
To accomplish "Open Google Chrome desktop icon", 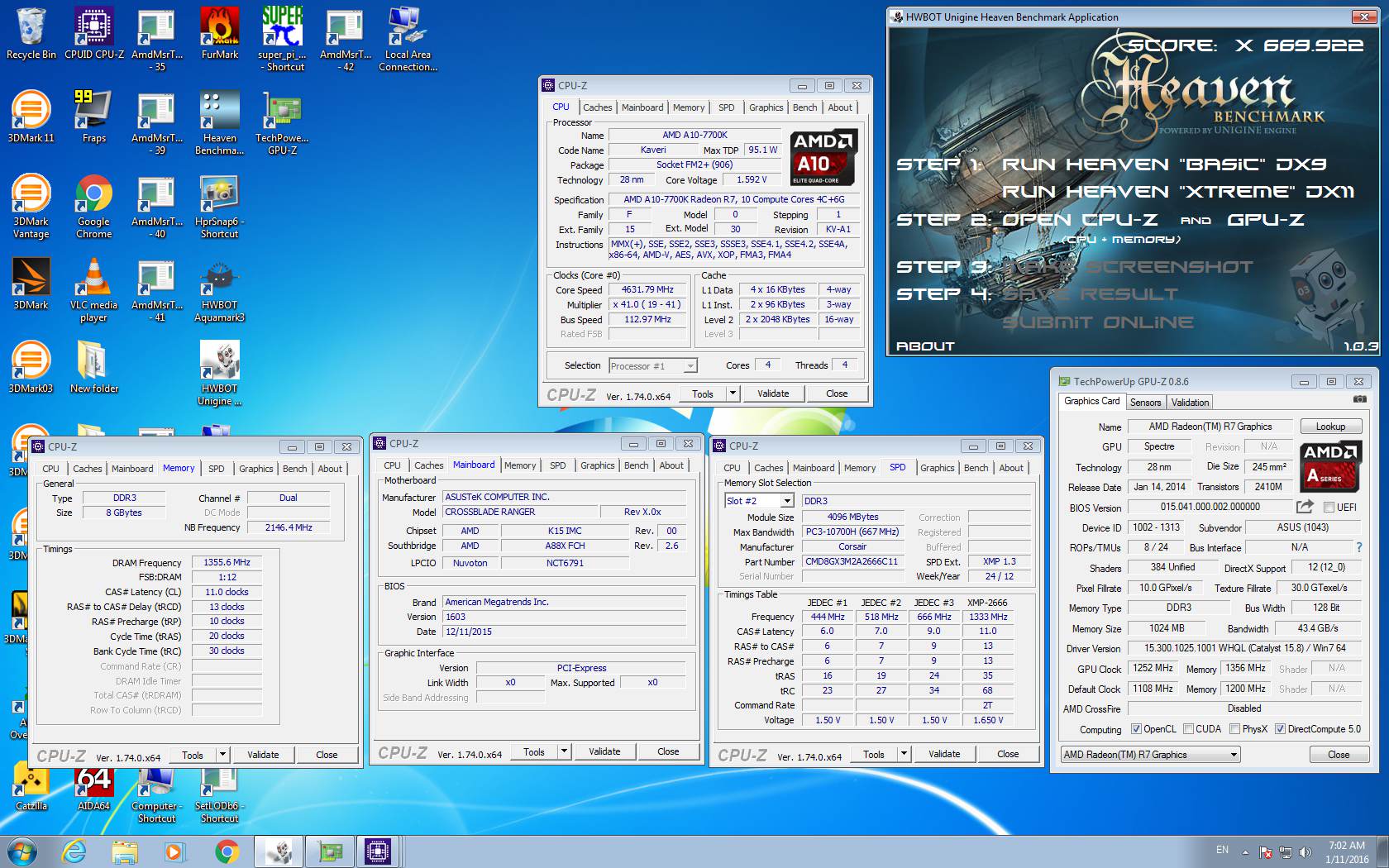I will pyautogui.click(x=93, y=206).
